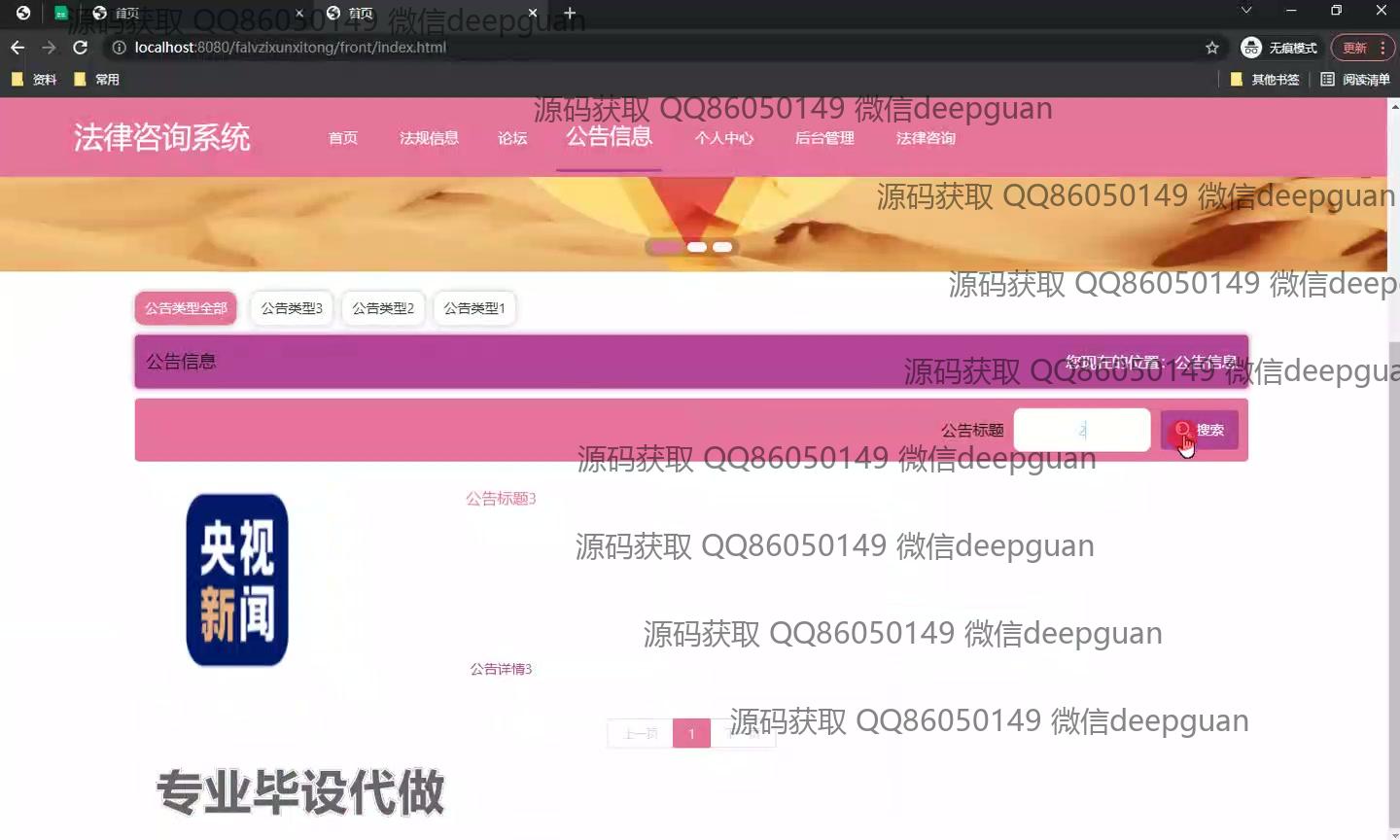Screen dimensions: 1400x840
Task: Open the 资料 bookmark folder
Action: pos(34,80)
